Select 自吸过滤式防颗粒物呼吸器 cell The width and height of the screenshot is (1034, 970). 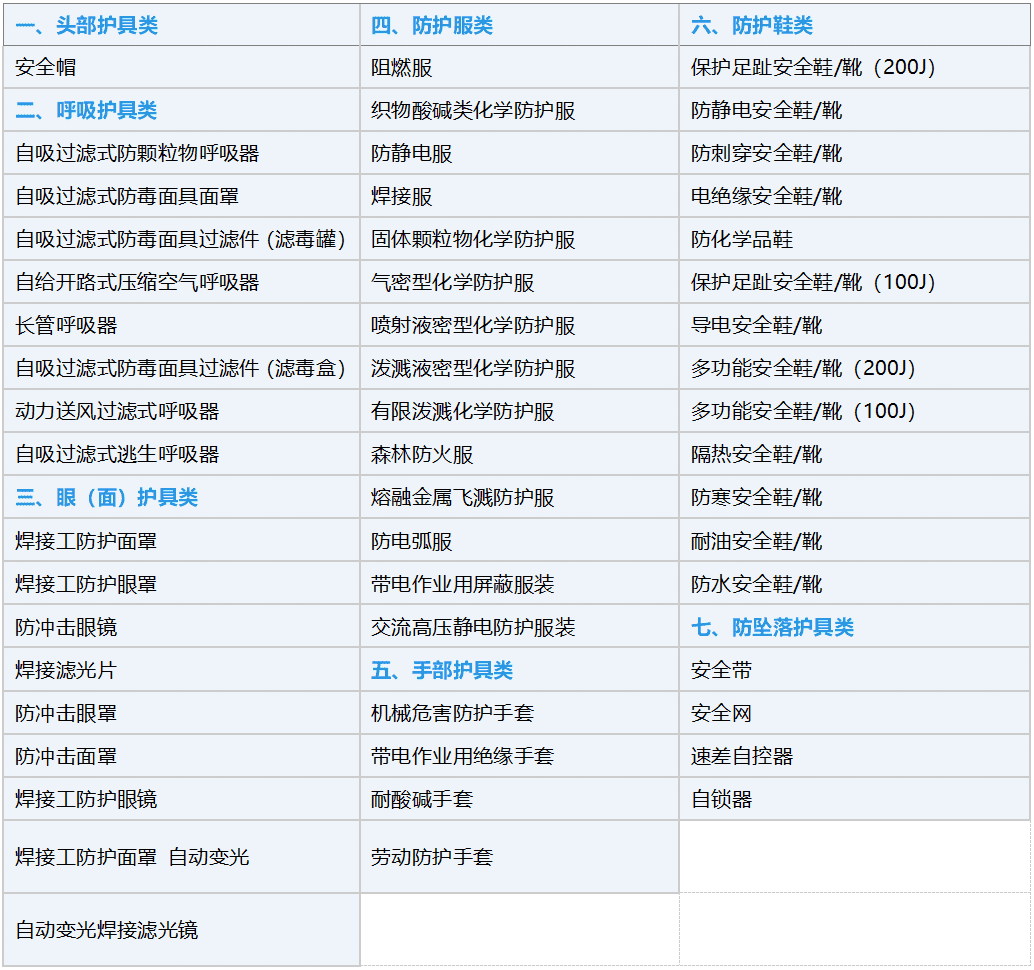pyautogui.click(x=181, y=153)
